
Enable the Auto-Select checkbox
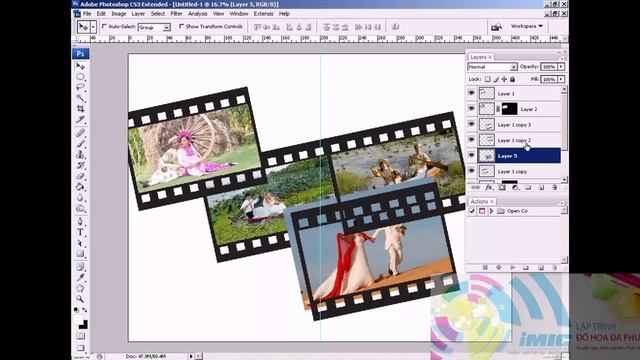104,26
